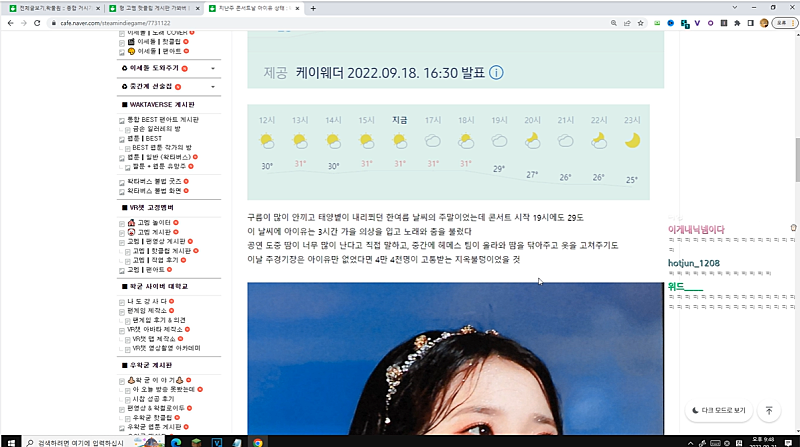Show weather source info circle icon
Screen dimensions: 800x447
[x=496, y=72]
